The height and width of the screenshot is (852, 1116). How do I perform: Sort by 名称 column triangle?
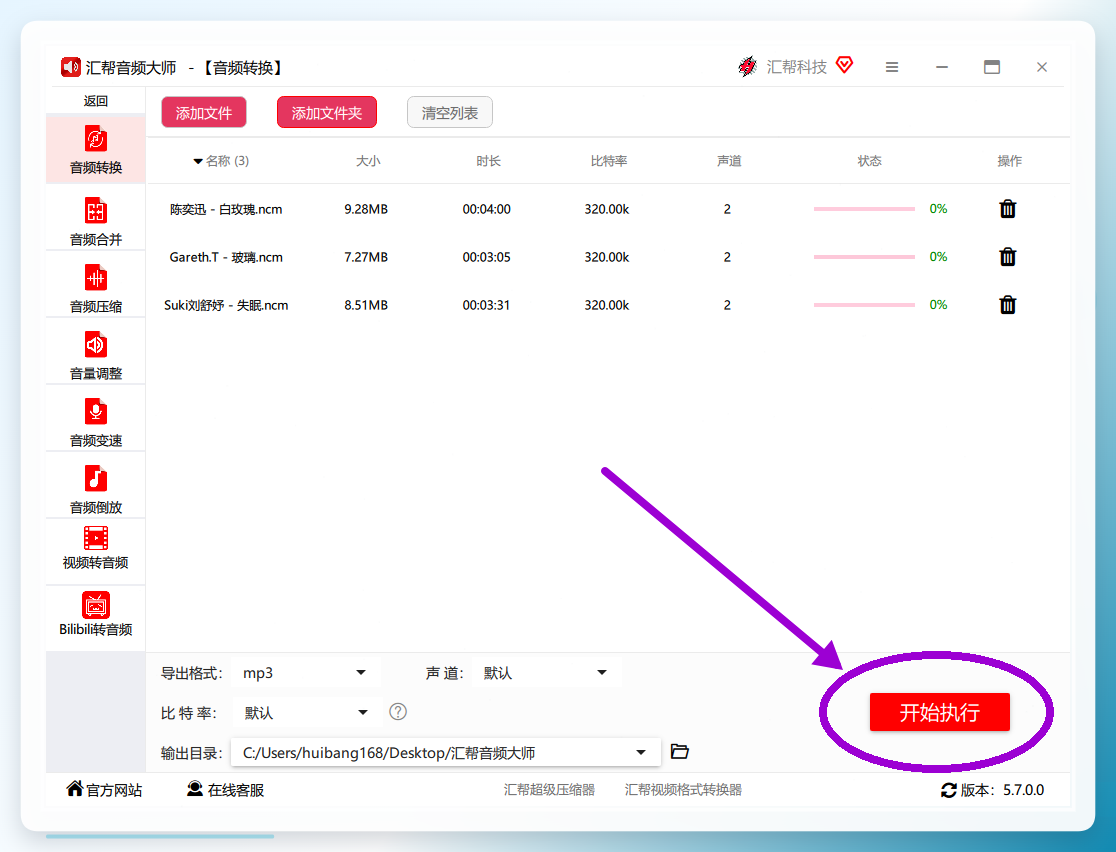click(x=198, y=162)
